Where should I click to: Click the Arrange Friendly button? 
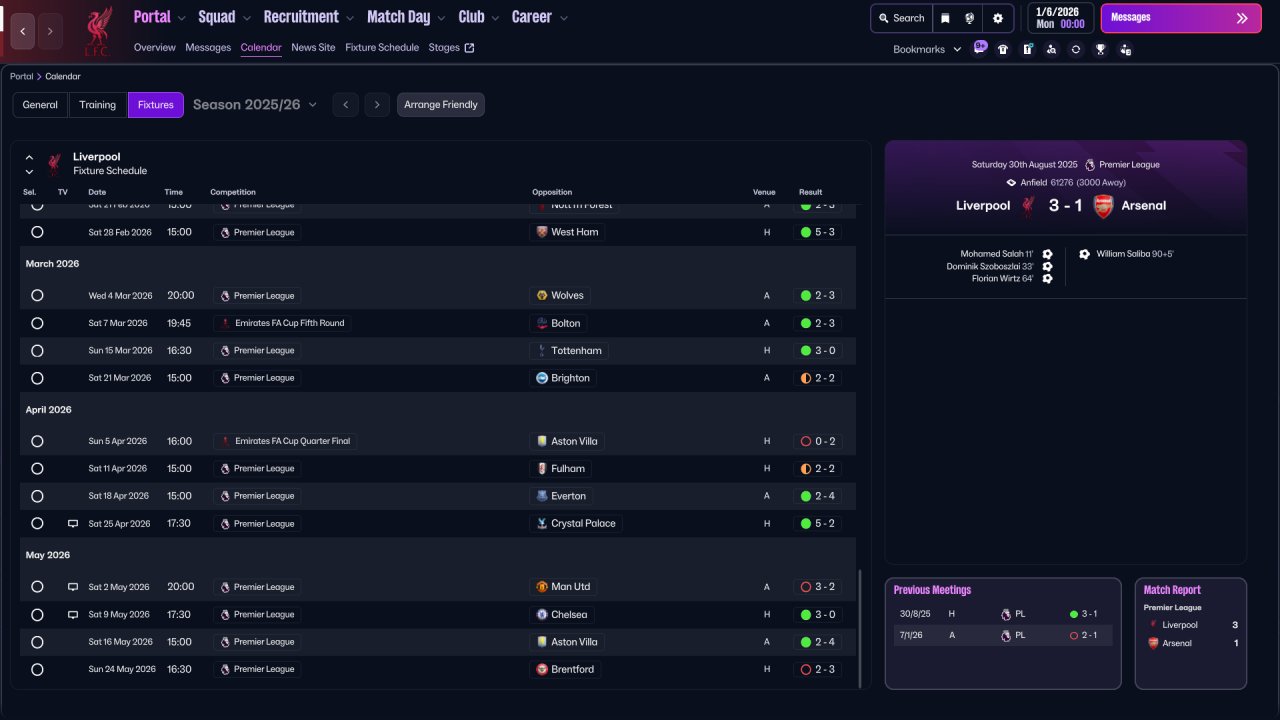[441, 105]
